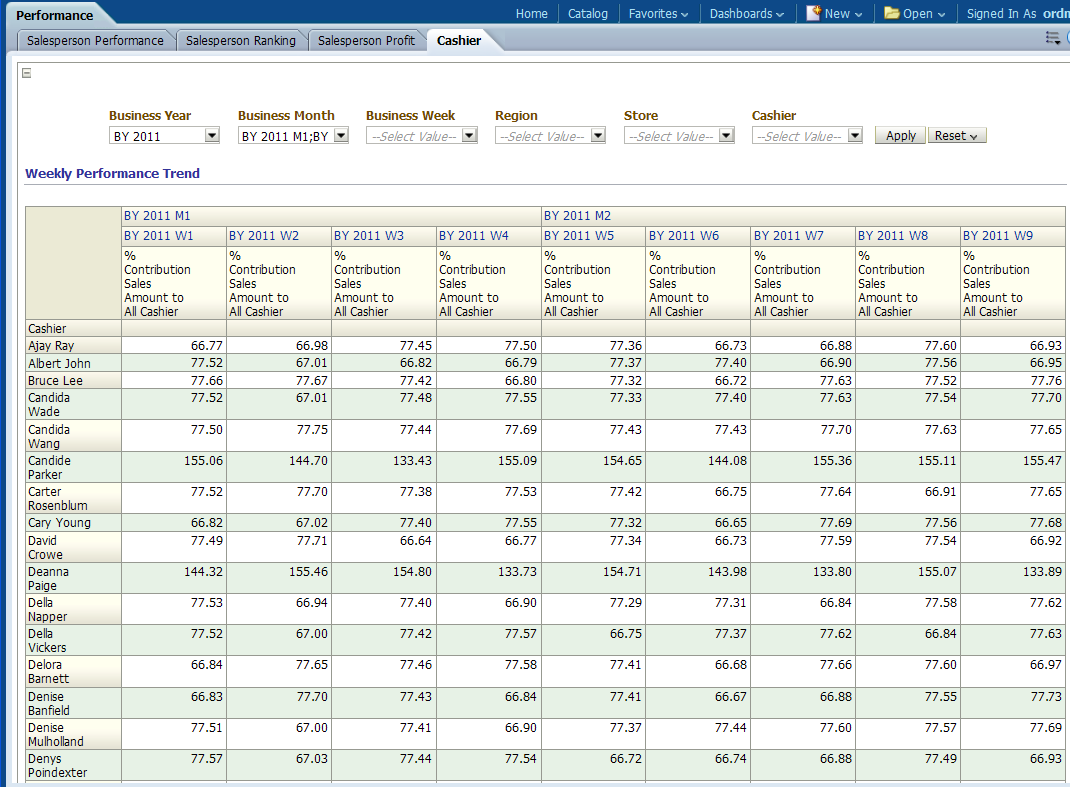Open the Catalog link
1070x787 pixels.
tap(587, 14)
